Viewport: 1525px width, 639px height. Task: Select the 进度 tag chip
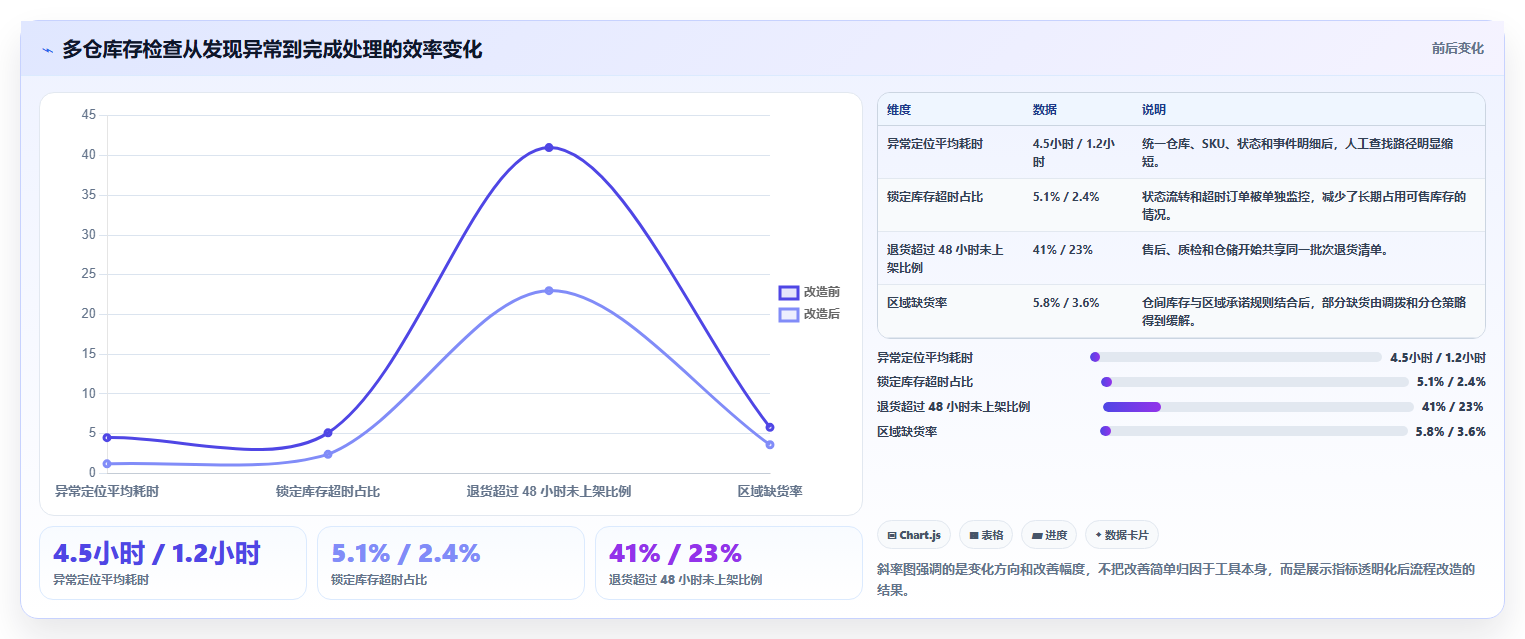1049,535
